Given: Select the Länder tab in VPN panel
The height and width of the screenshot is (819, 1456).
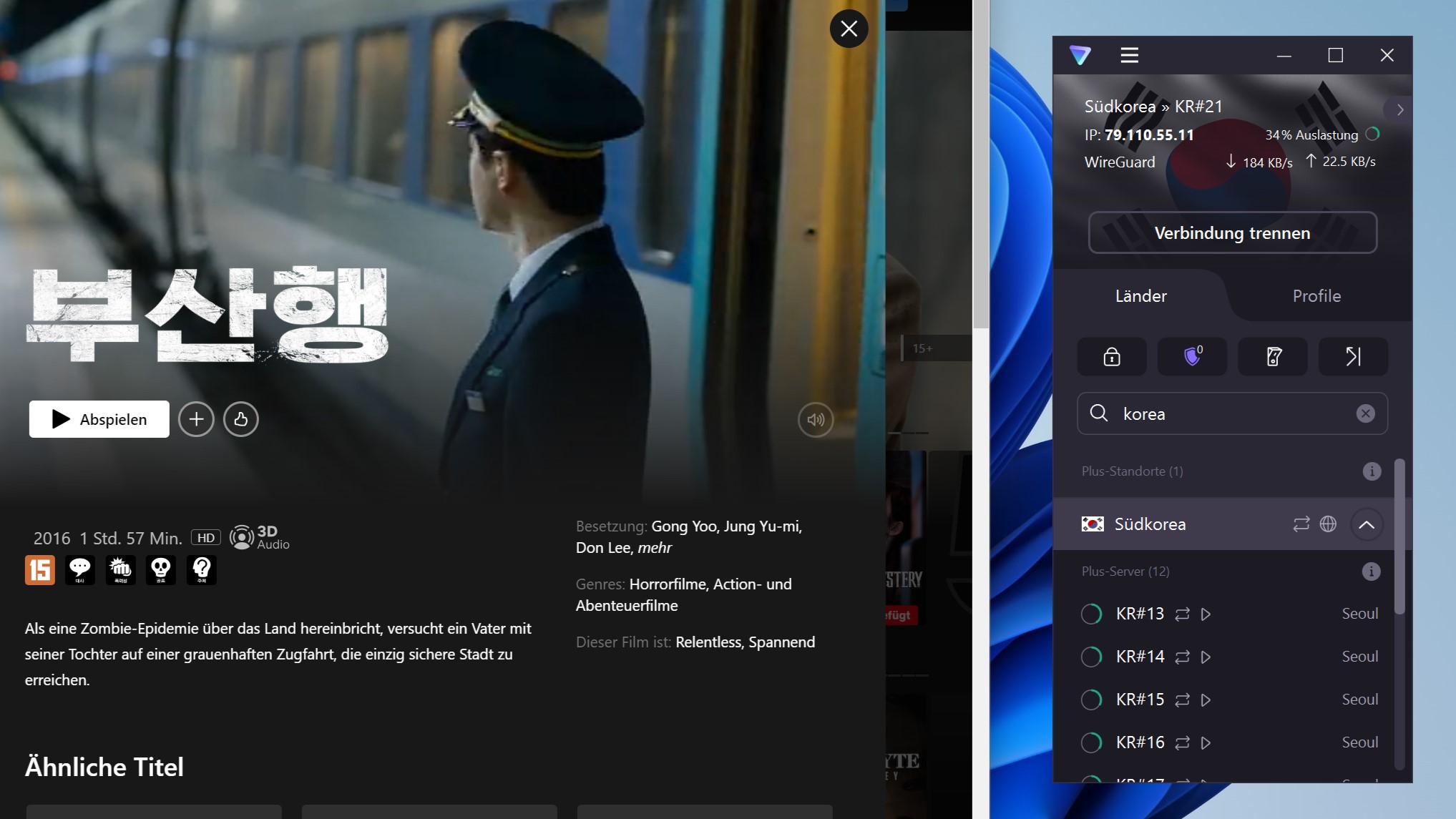Looking at the screenshot, I should click(x=1141, y=295).
